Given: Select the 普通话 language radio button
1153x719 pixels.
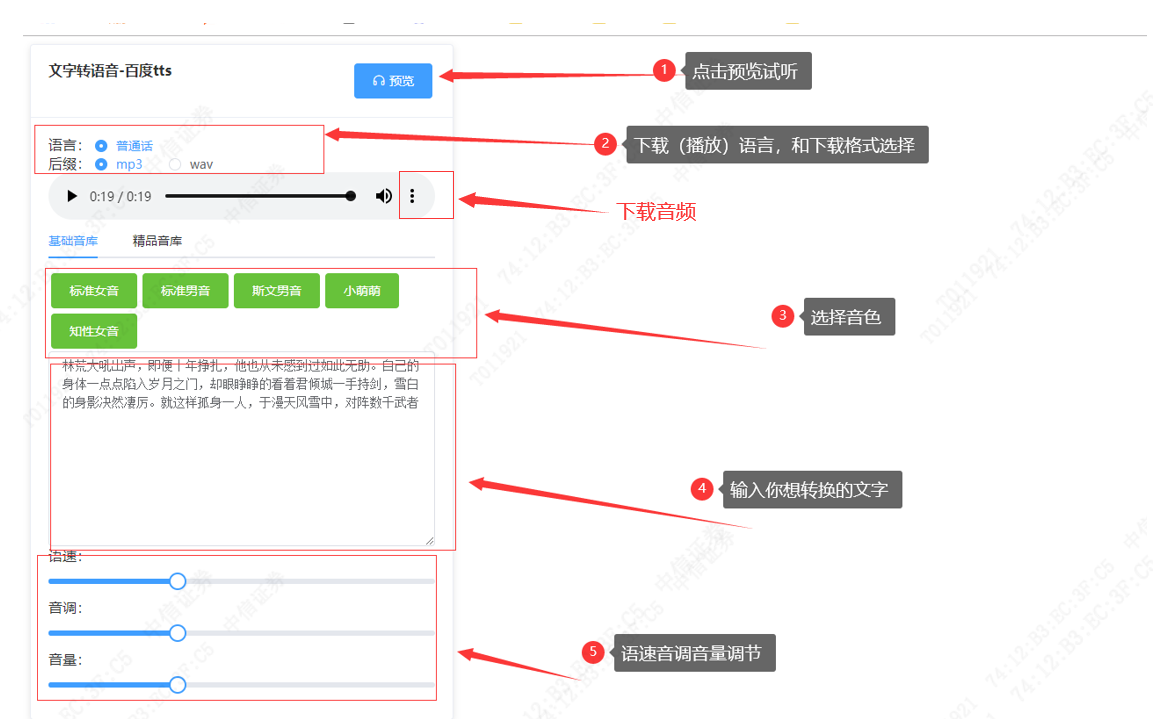Looking at the screenshot, I should pos(101,146).
